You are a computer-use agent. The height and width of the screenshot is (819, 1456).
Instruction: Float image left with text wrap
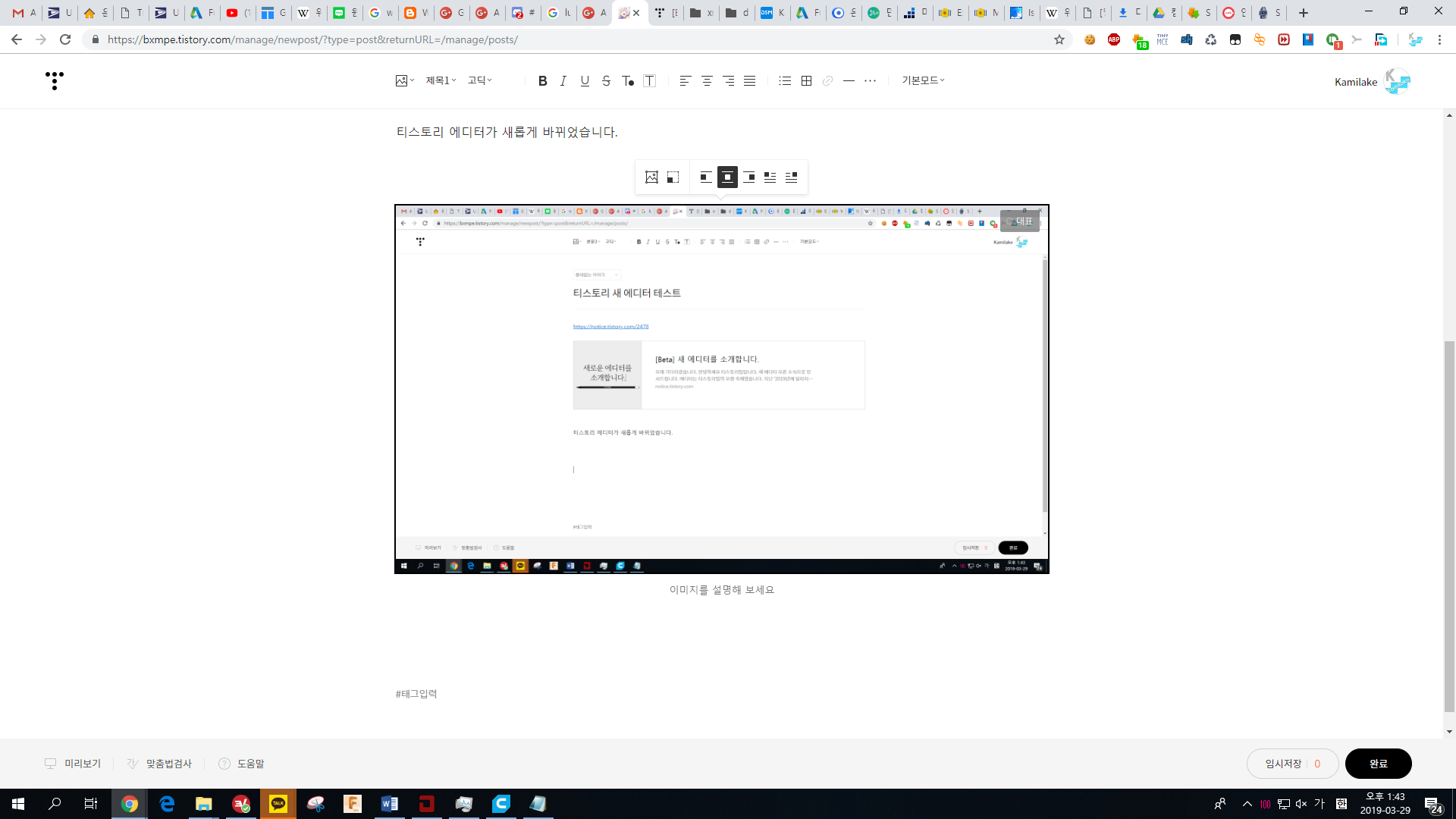coord(770,177)
